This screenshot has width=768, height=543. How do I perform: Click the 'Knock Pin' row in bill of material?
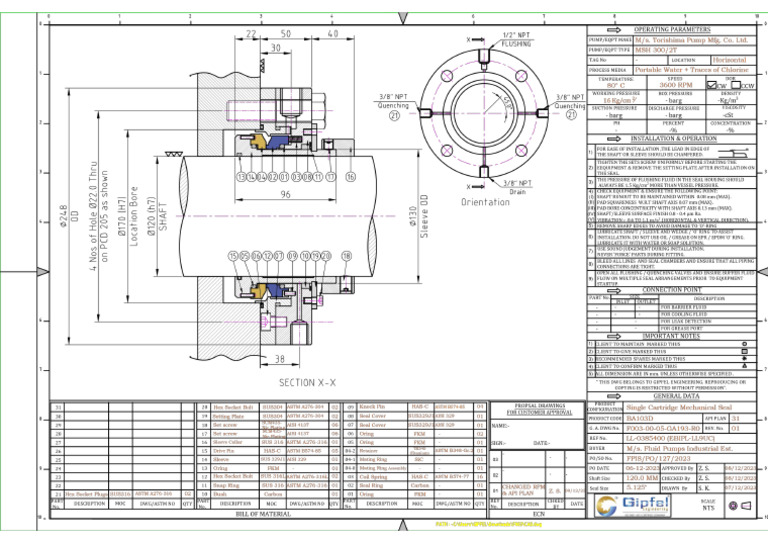[413, 407]
